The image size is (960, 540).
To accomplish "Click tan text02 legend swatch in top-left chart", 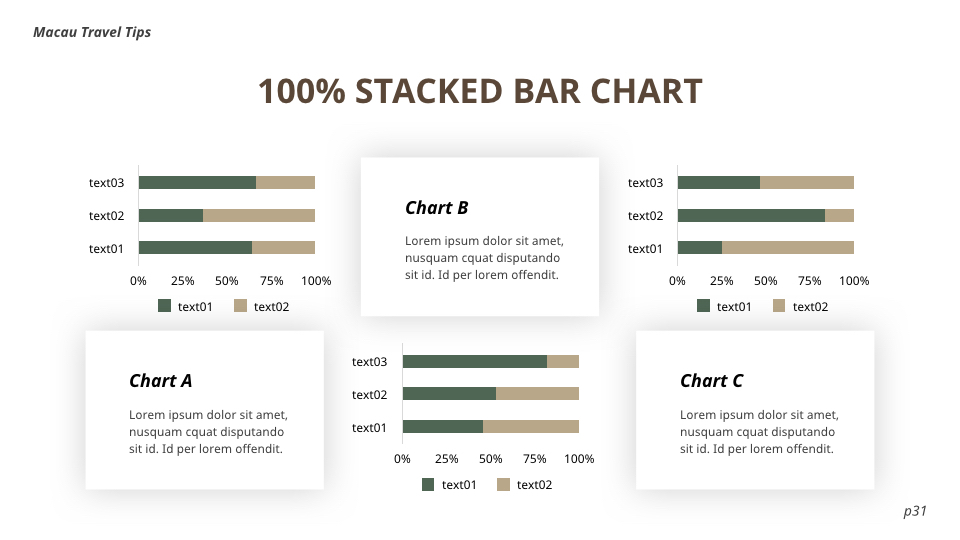I will pyautogui.click(x=240, y=306).
